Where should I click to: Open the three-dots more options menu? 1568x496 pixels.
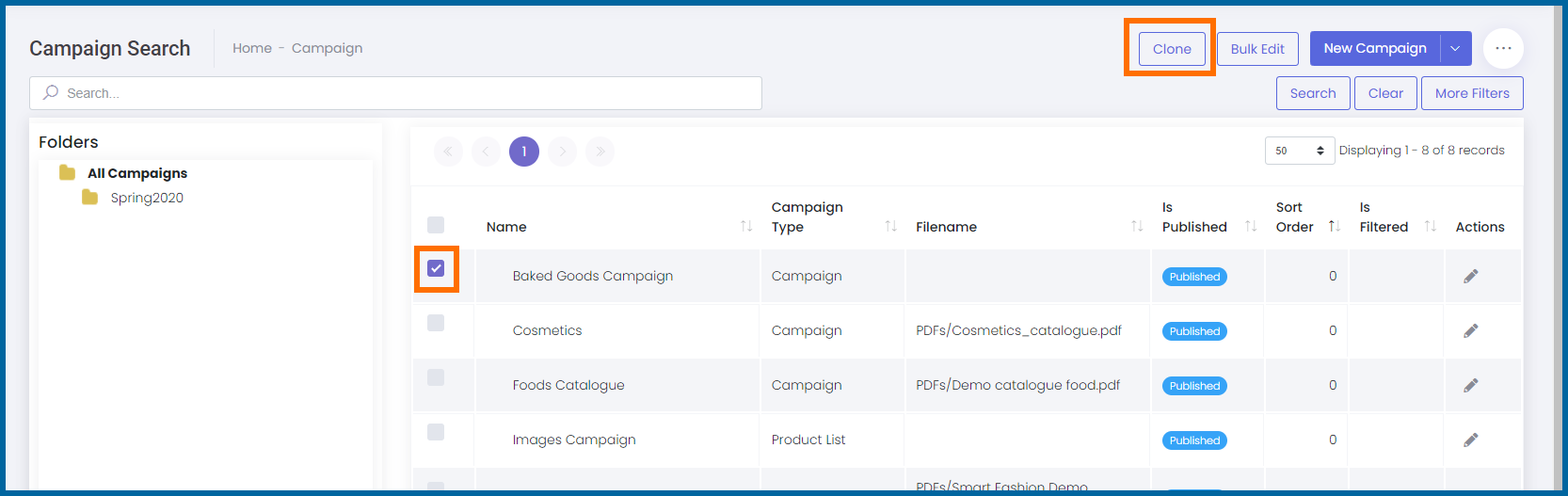click(x=1503, y=48)
